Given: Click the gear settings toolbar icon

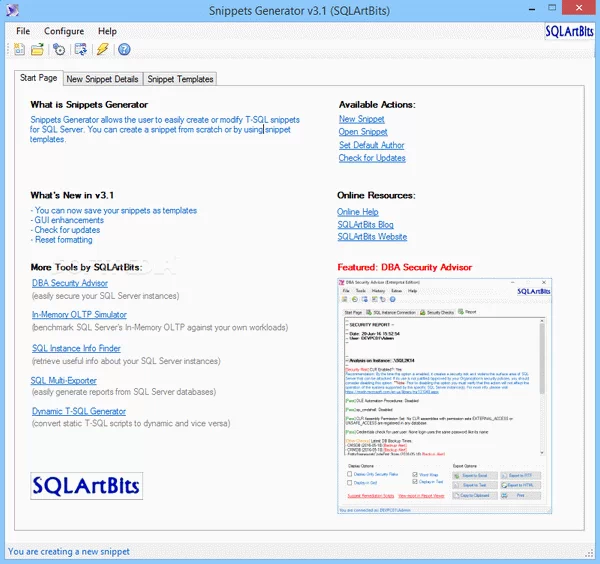Looking at the screenshot, I should point(59,49).
